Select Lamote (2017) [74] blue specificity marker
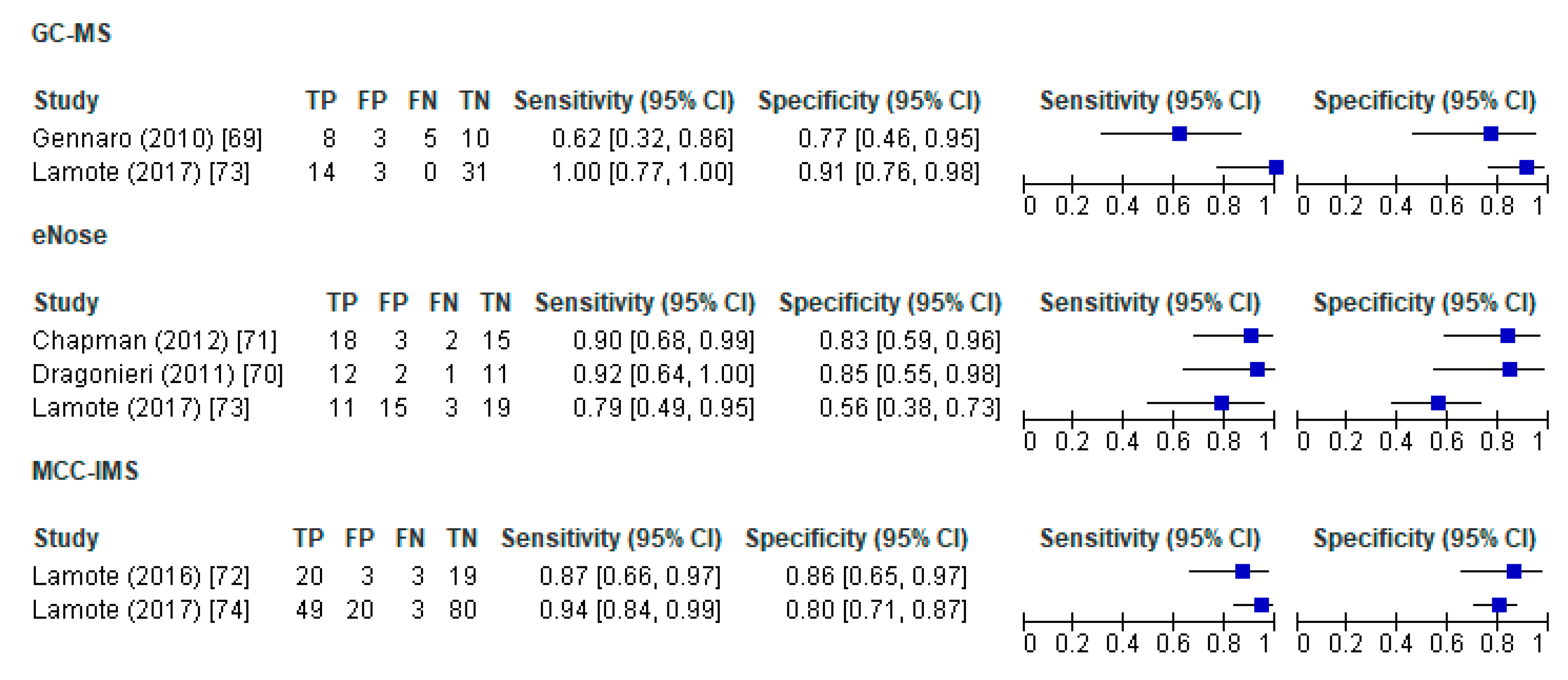 pyautogui.click(x=1499, y=605)
